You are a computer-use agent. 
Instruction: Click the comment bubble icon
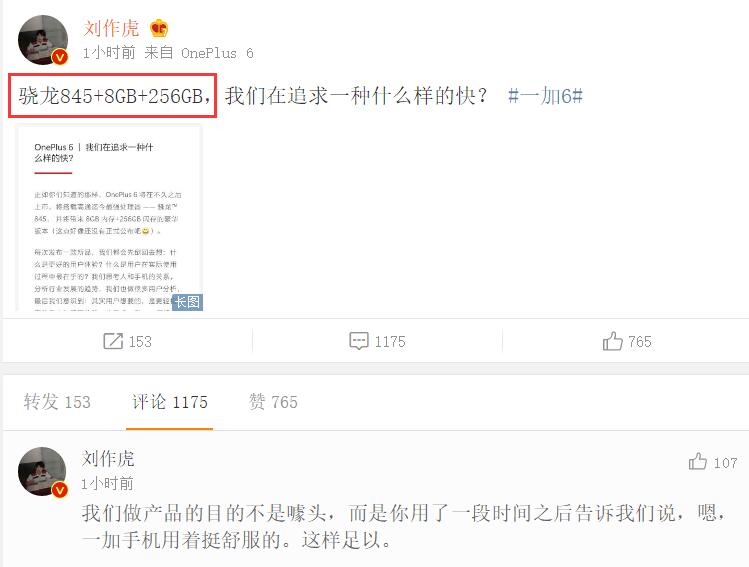(x=359, y=341)
